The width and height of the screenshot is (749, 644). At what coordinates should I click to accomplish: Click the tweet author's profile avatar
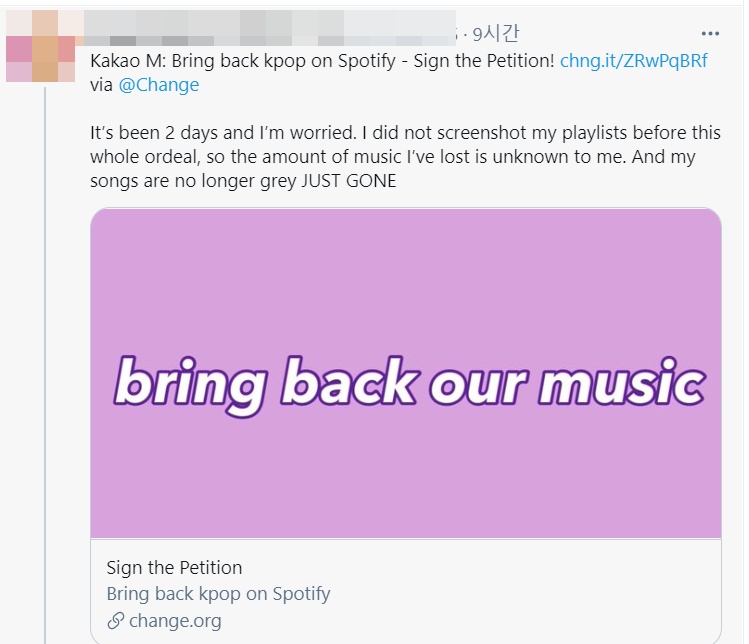pyautogui.click(x=40, y=45)
